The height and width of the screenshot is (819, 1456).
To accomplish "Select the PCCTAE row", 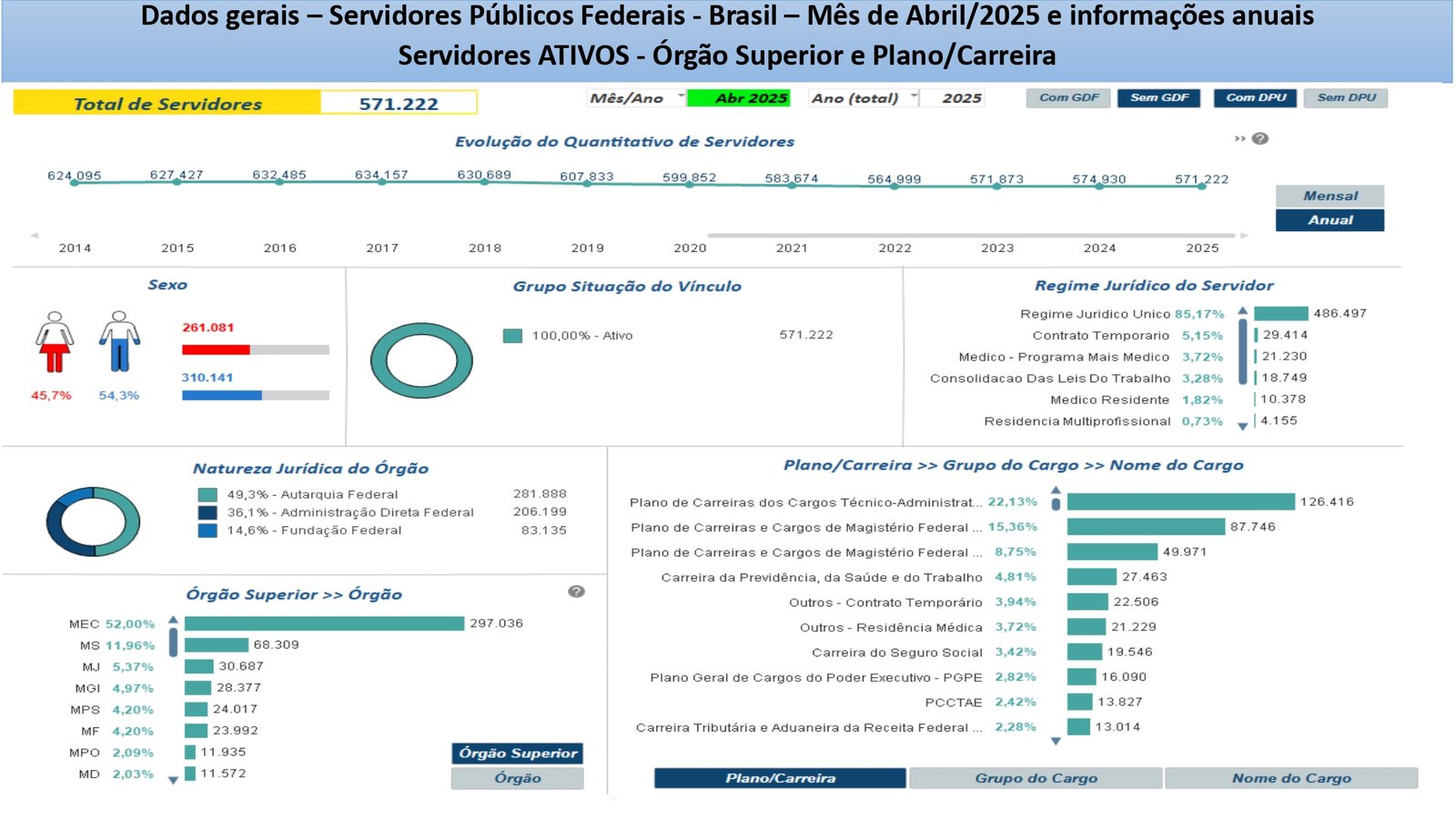I will click(1035, 703).
